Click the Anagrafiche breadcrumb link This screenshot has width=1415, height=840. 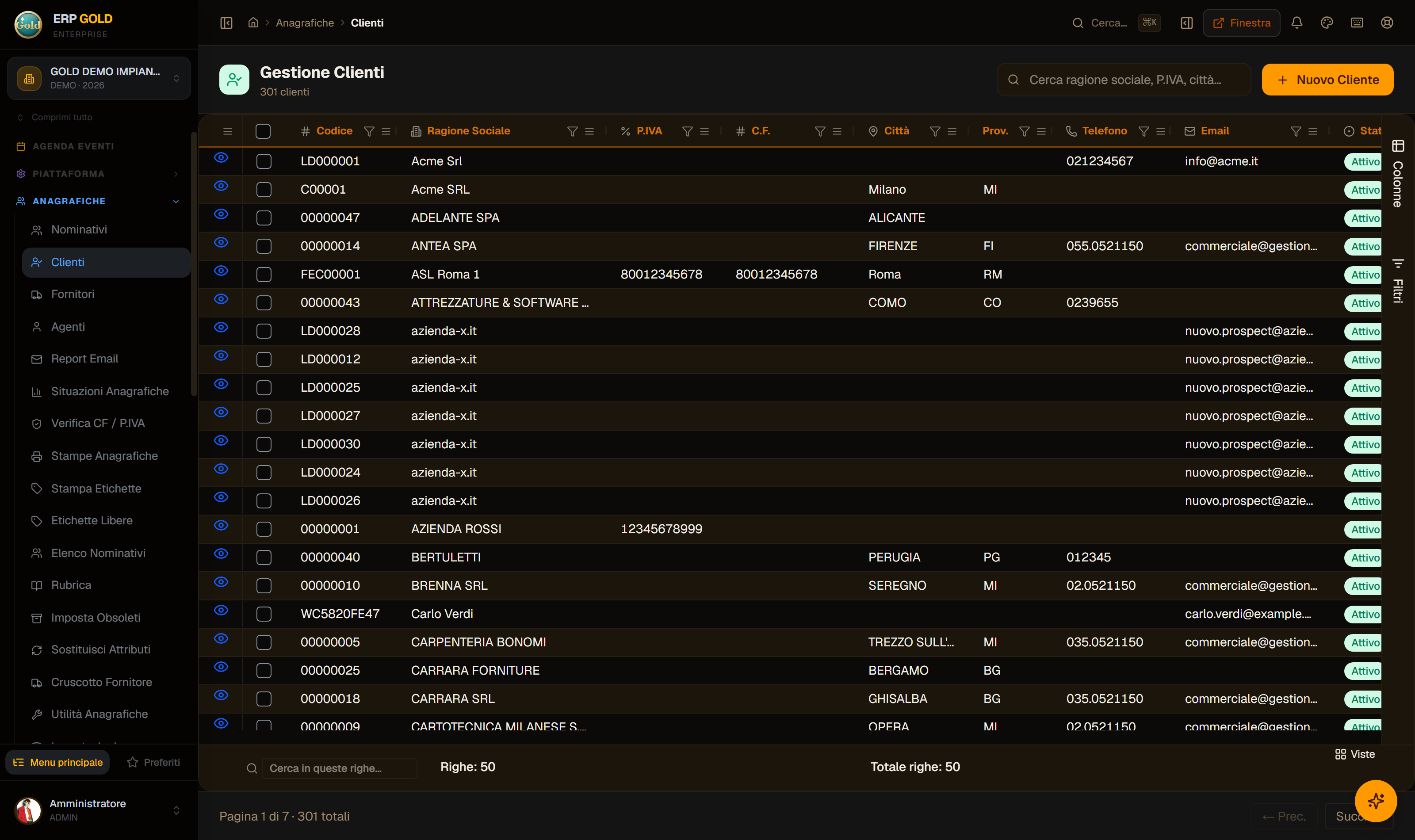point(305,23)
